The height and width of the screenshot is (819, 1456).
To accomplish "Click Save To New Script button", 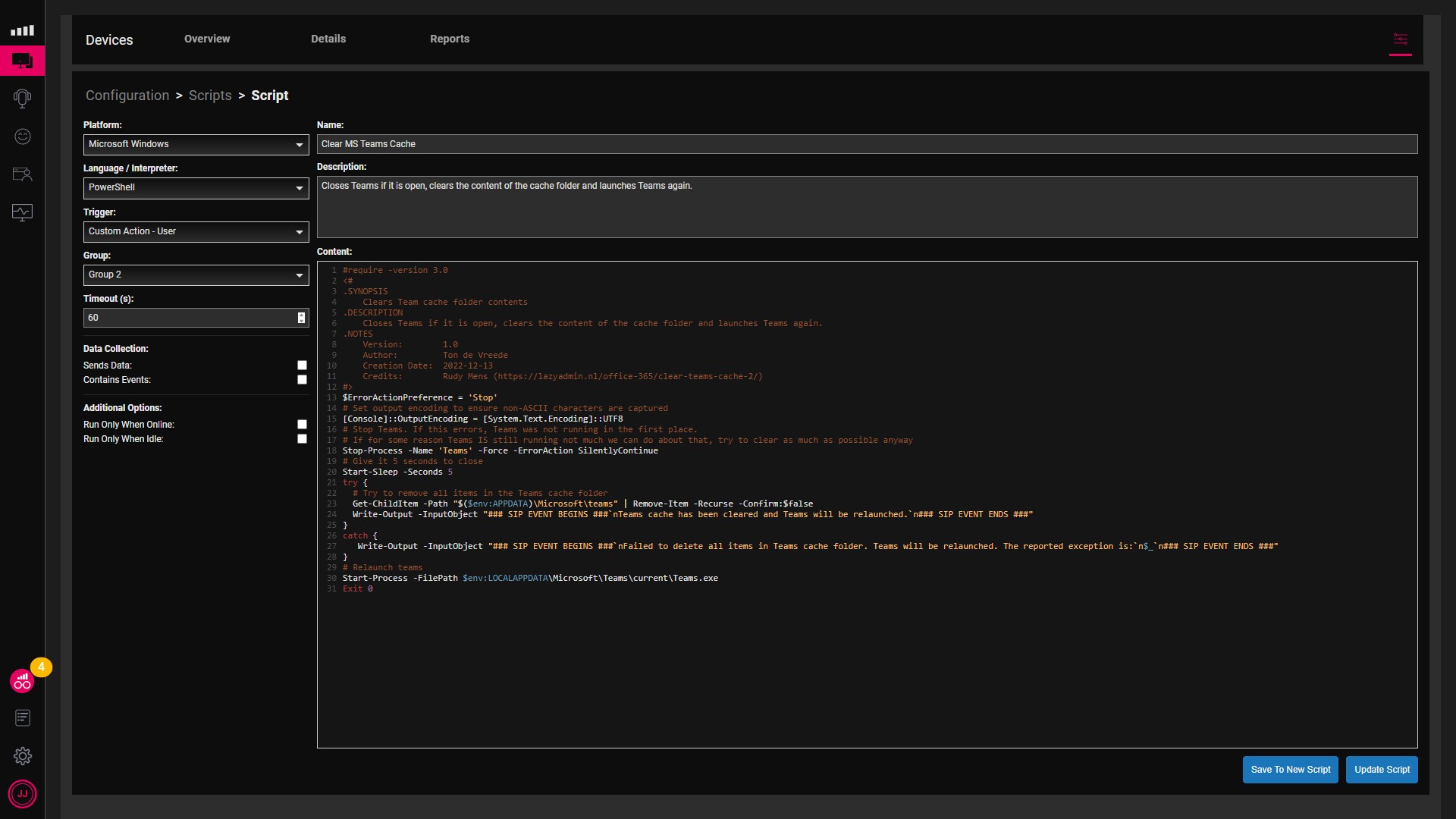I will point(1290,770).
